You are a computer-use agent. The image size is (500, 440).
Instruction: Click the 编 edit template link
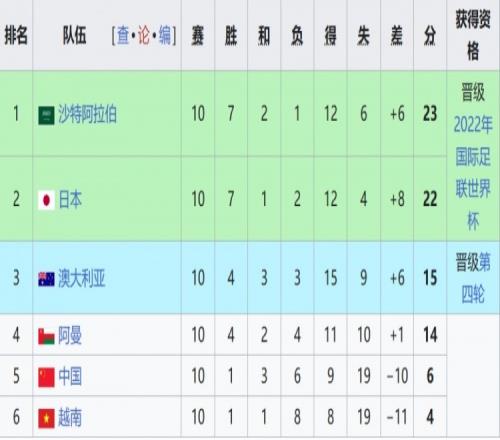165,35
